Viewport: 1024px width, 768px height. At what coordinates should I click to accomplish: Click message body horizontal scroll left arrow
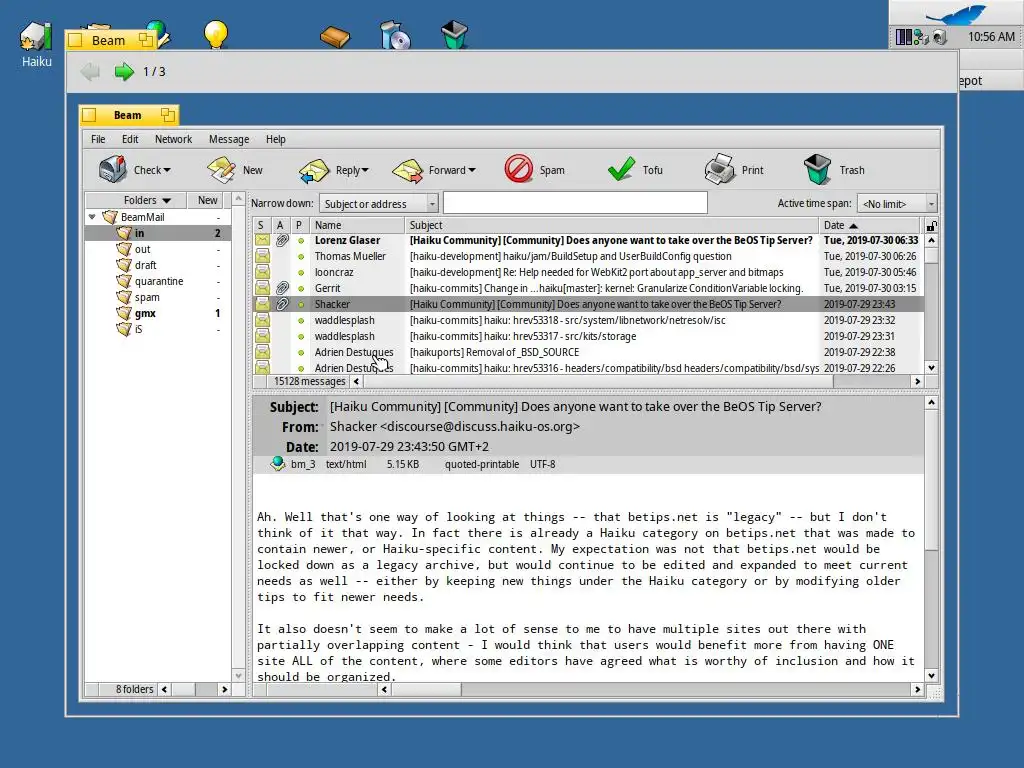click(384, 689)
